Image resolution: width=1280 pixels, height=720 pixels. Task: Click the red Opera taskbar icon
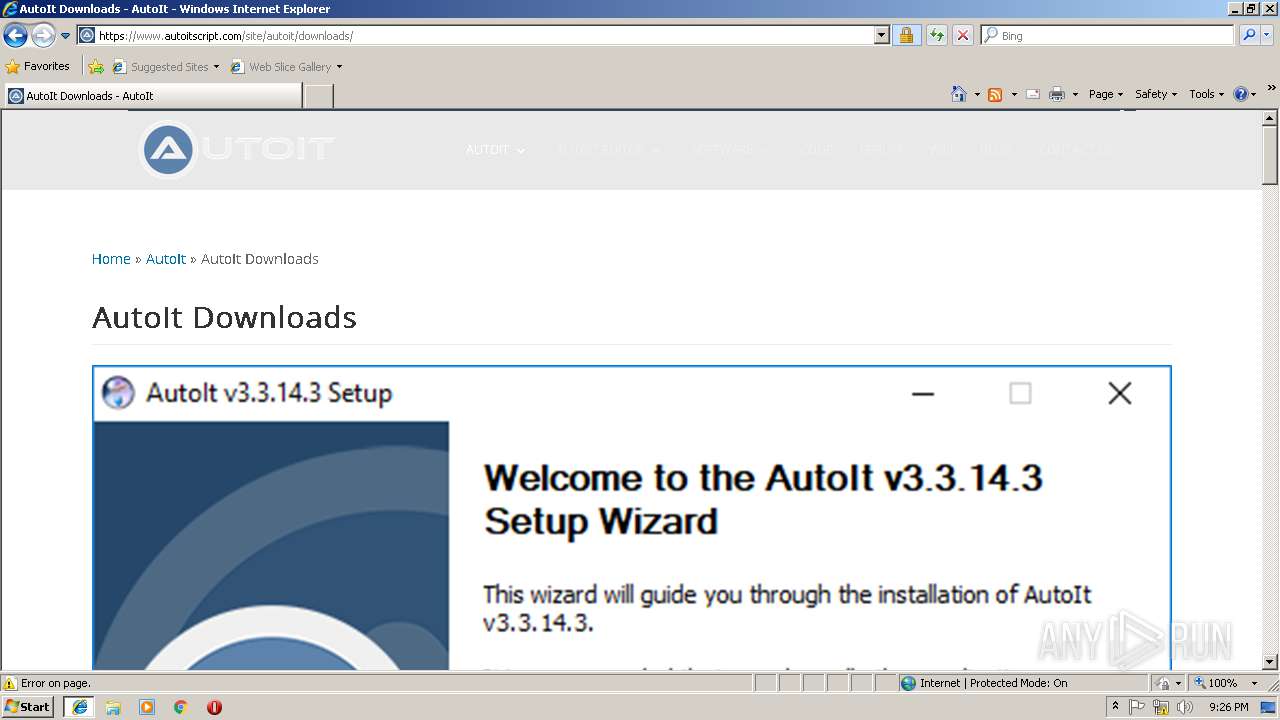(x=214, y=707)
